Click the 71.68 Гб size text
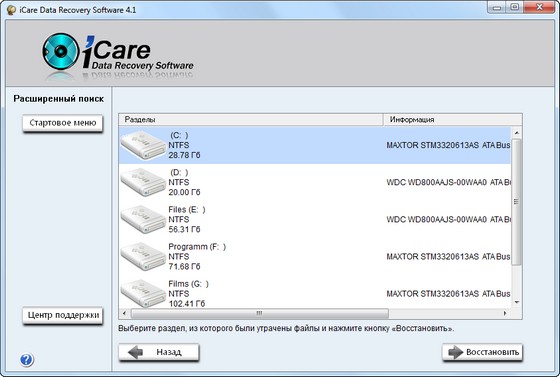The image size is (560, 377). pyautogui.click(x=184, y=267)
